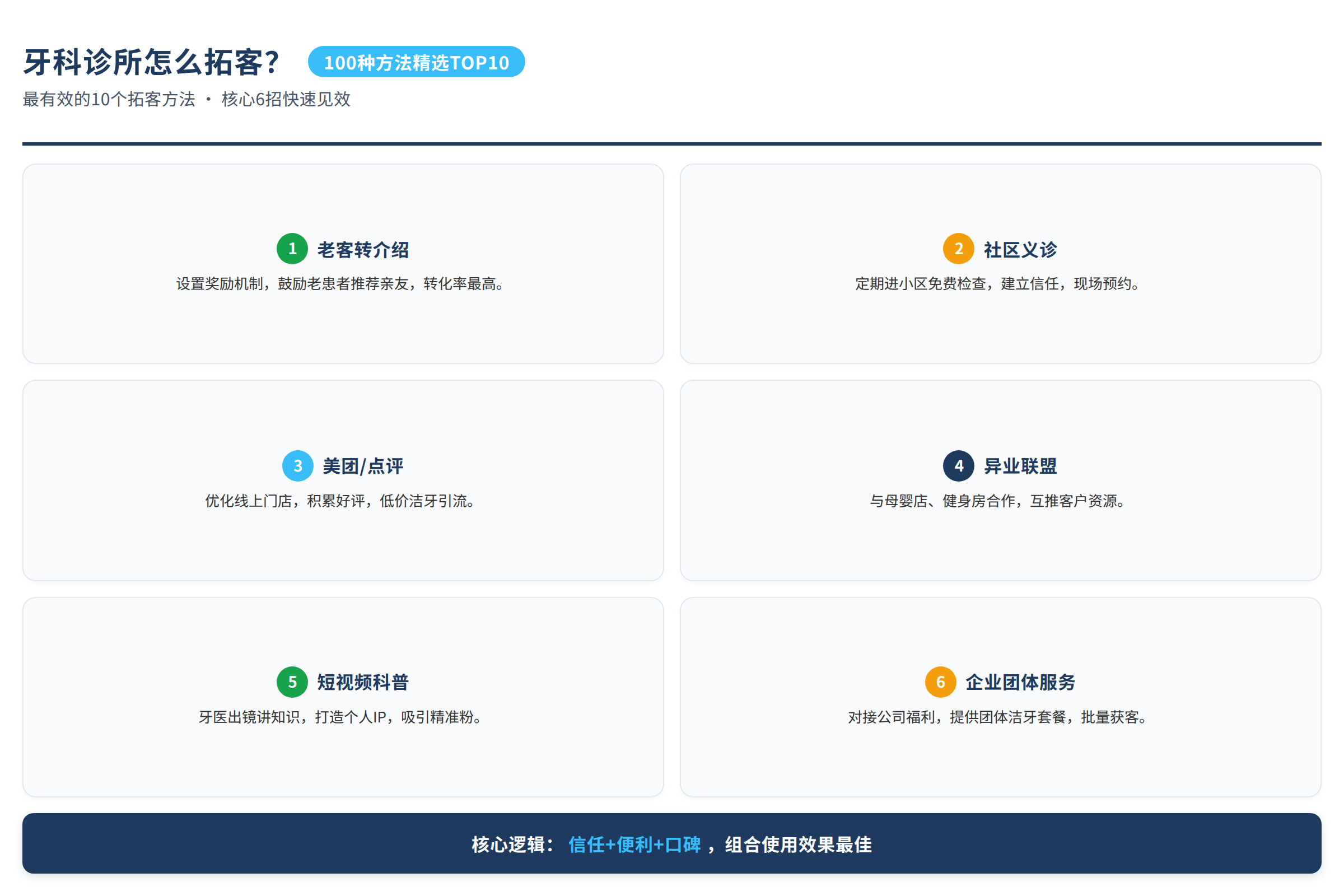This screenshot has width=1344, height=896.
Task: Click the 美团/点评 card title
Action: (x=363, y=466)
